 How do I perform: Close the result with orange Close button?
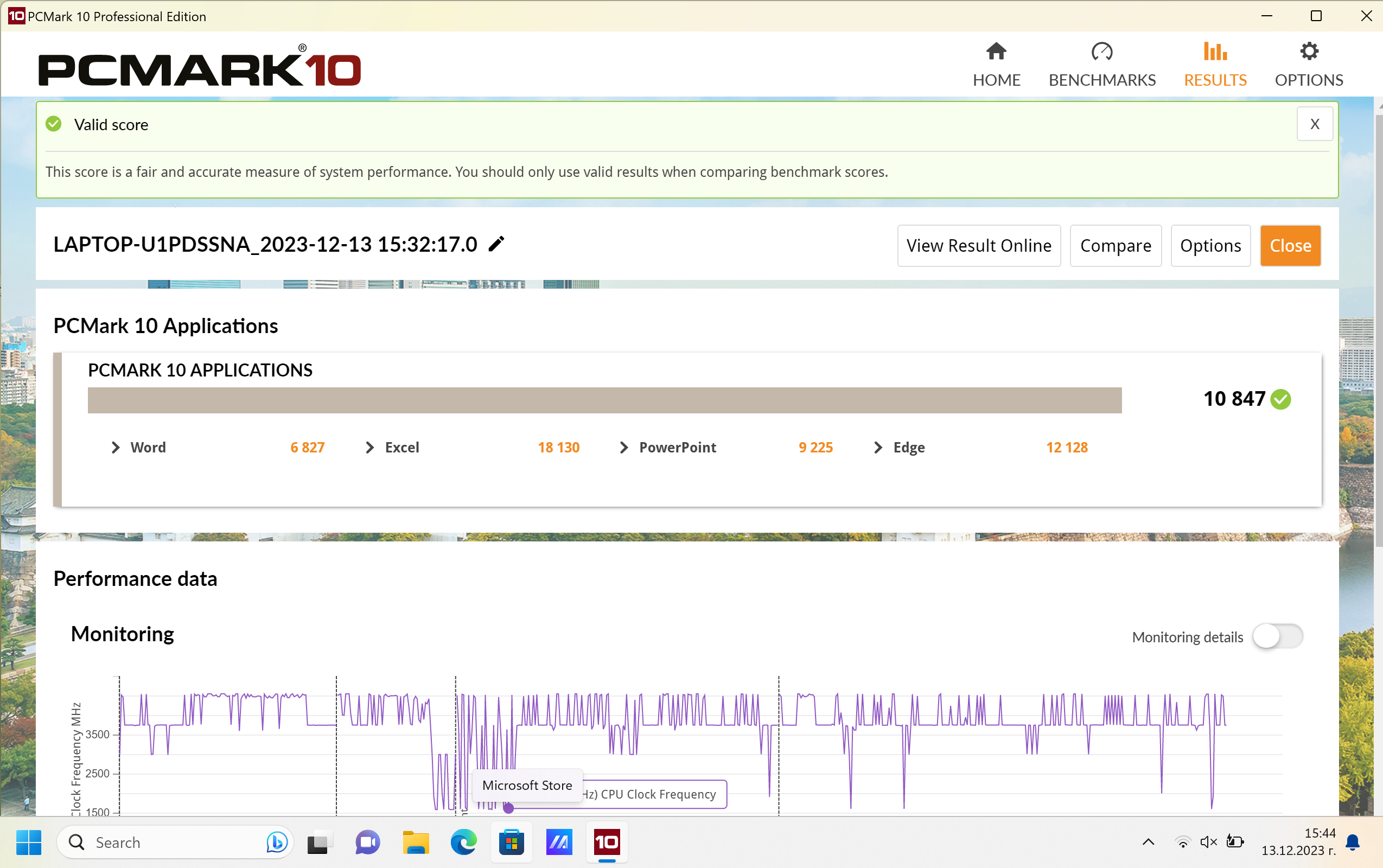coord(1290,246)
